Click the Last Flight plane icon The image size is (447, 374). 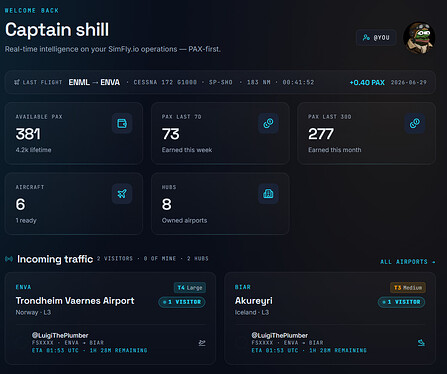(x=17, y=82)
